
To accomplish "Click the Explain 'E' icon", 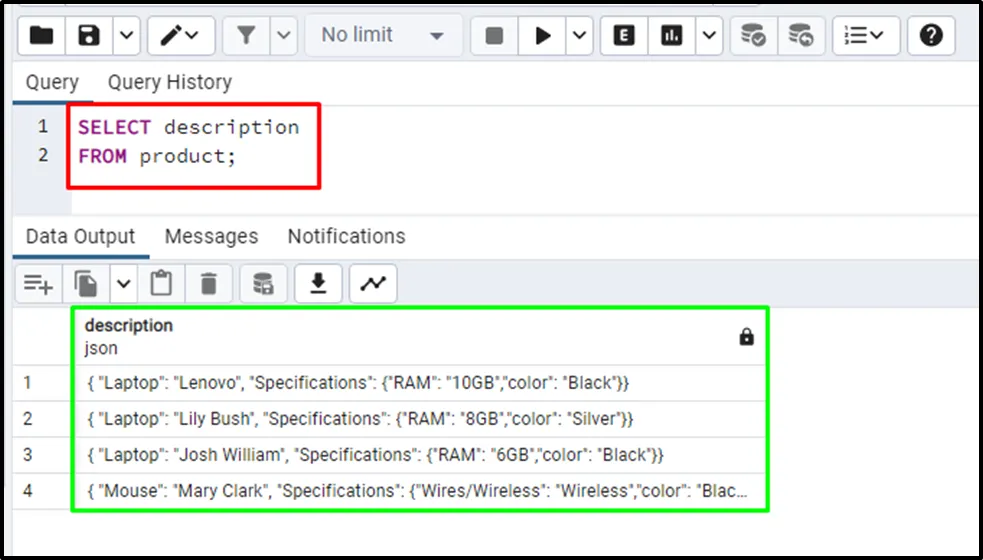I will pyautogui.click(x=624, y=36).
